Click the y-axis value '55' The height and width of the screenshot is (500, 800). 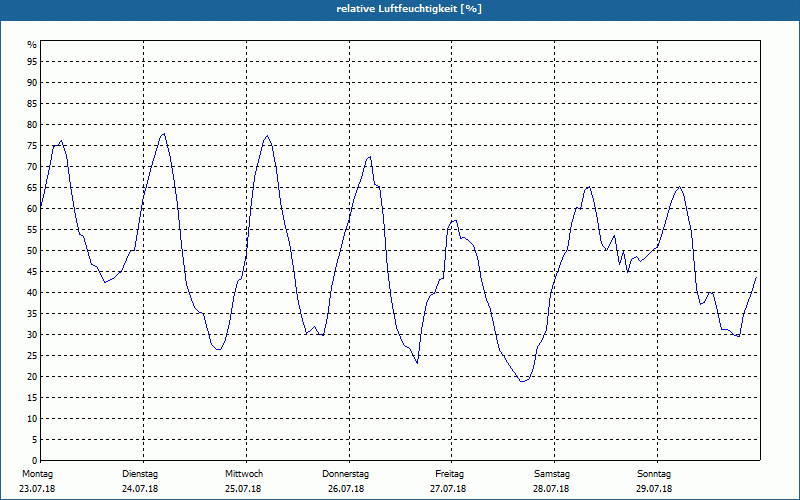pyautogui.click(x=32, y=230)
